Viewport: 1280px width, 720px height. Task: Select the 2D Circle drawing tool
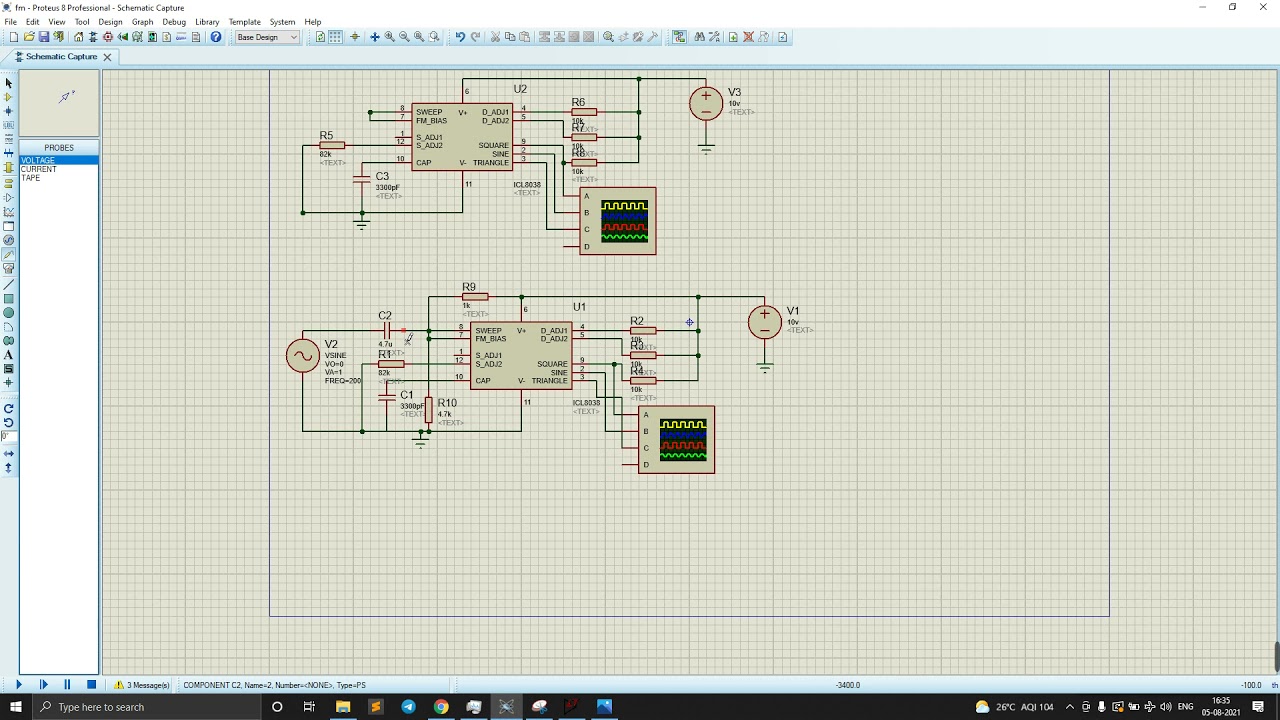click(9, 313)
